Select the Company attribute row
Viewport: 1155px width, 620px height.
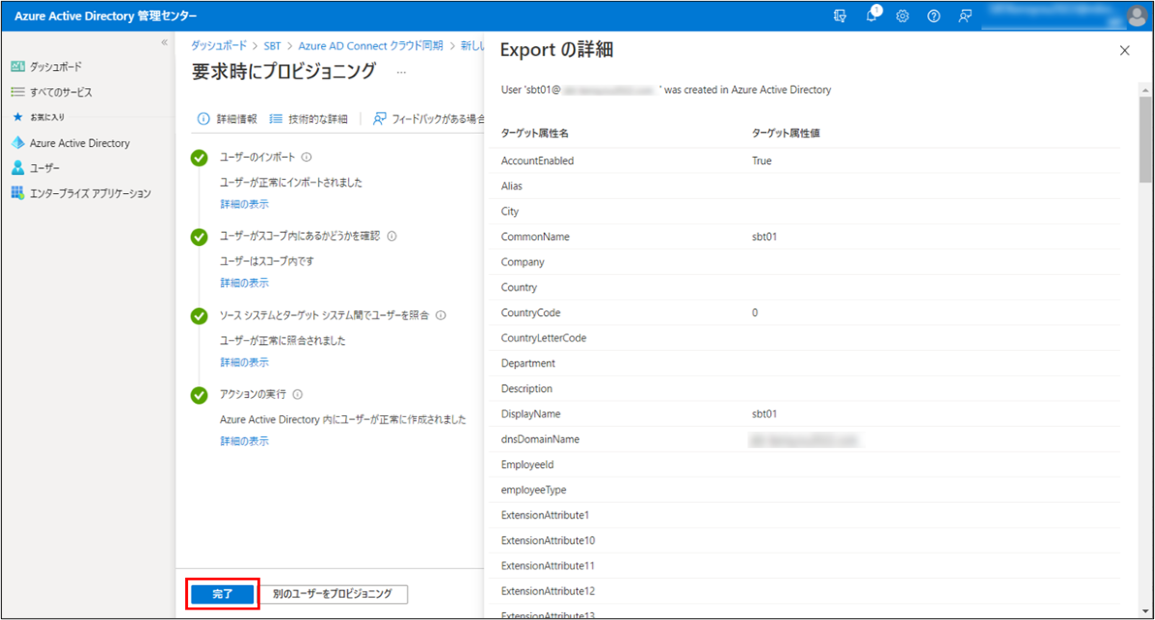(804, 261)
